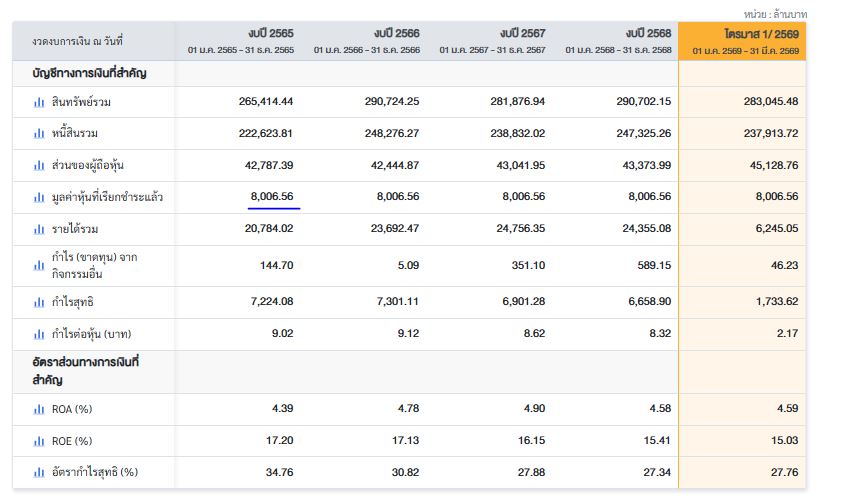
Task: Click total liabilities value 248,276.27
Action: [x=392, y=133]
